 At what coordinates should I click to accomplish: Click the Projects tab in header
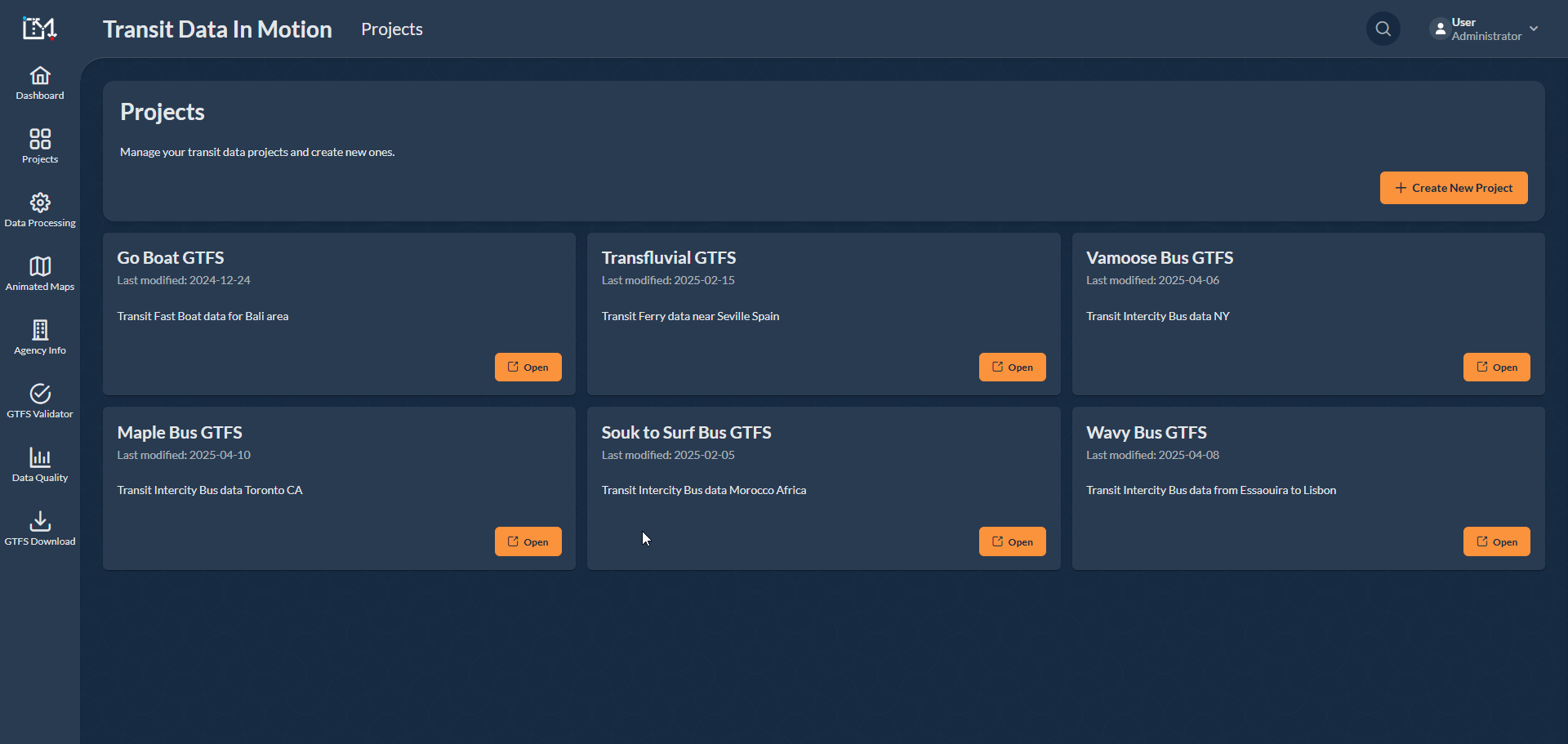tap(392, 29)
